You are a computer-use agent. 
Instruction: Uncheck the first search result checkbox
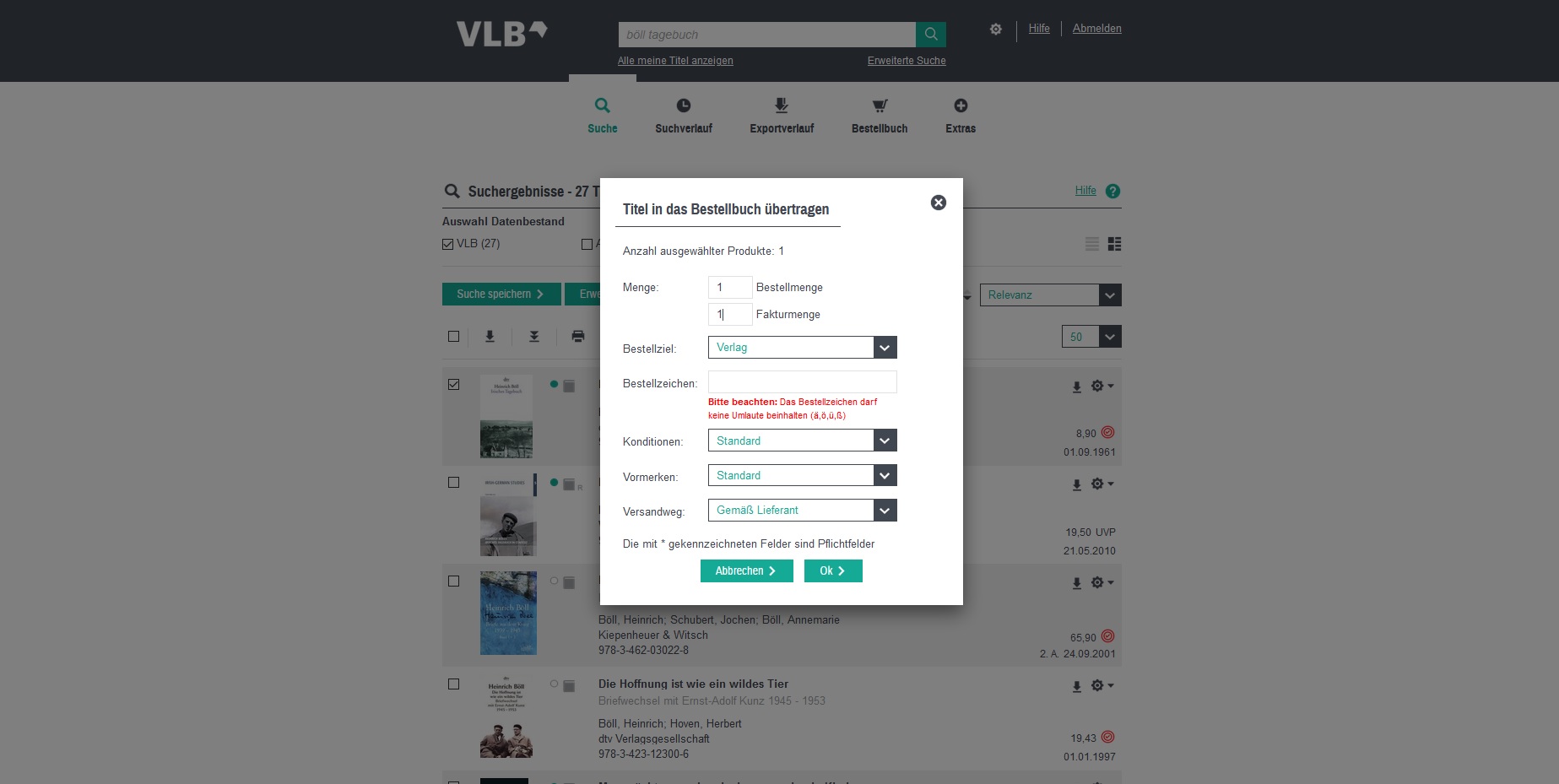point(454,384)
